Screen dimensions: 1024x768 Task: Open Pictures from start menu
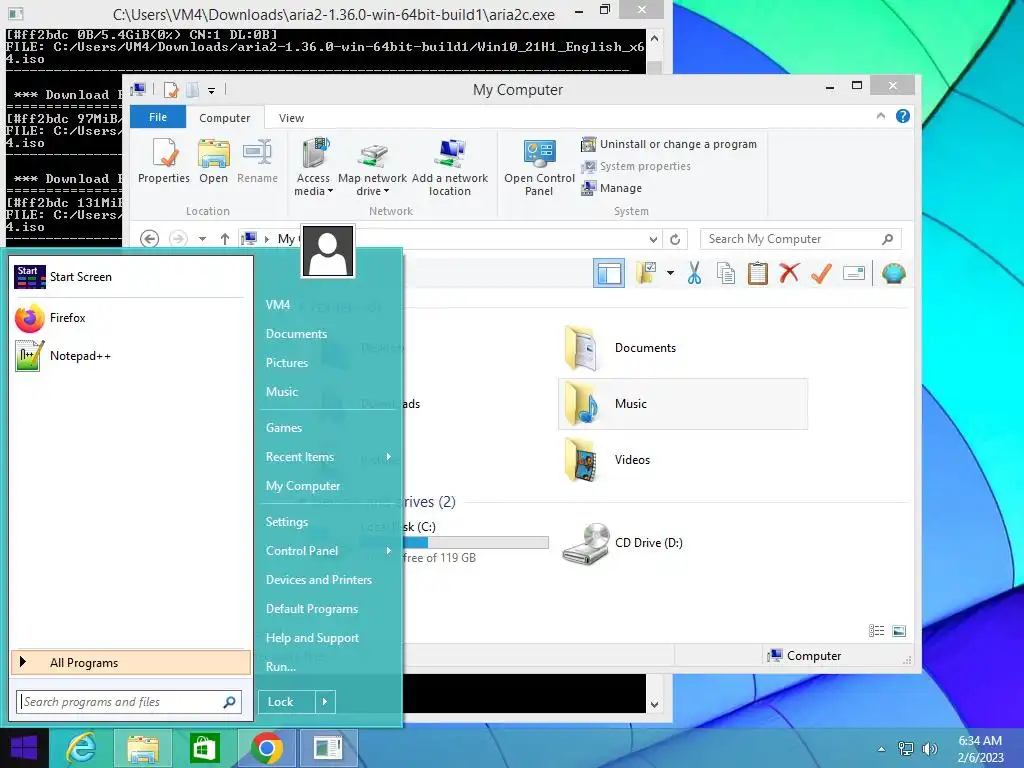pyautogui.click(x=287, y=363)
